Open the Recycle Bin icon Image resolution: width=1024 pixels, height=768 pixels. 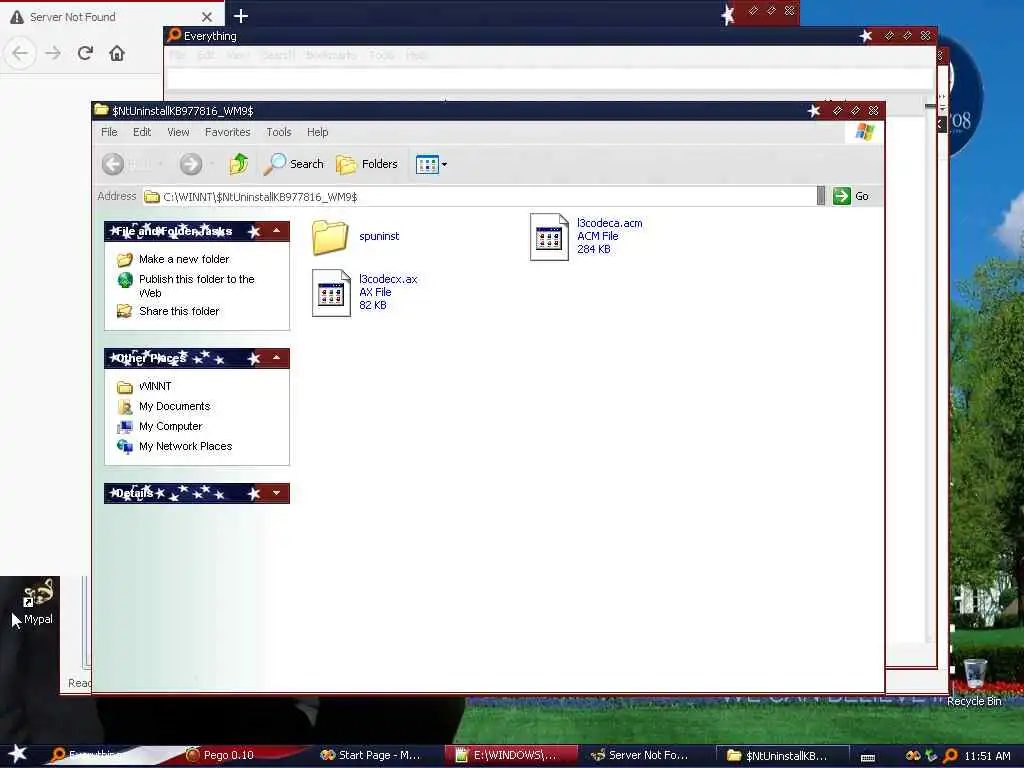974,683
